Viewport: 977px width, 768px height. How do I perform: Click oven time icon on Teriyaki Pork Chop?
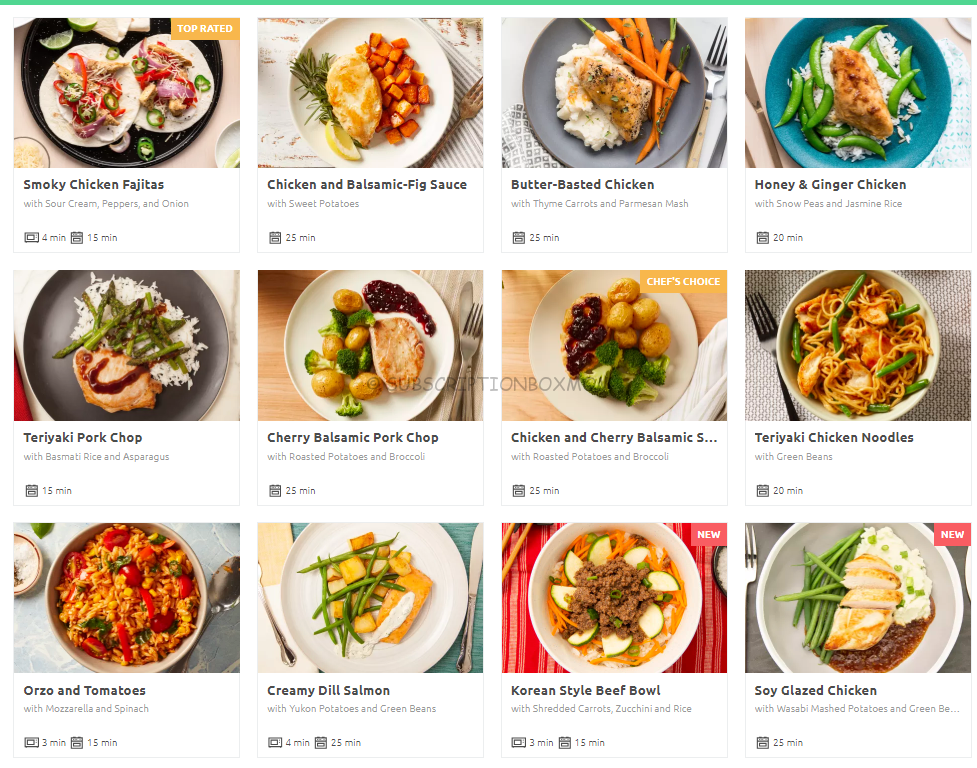coord(32,491)
